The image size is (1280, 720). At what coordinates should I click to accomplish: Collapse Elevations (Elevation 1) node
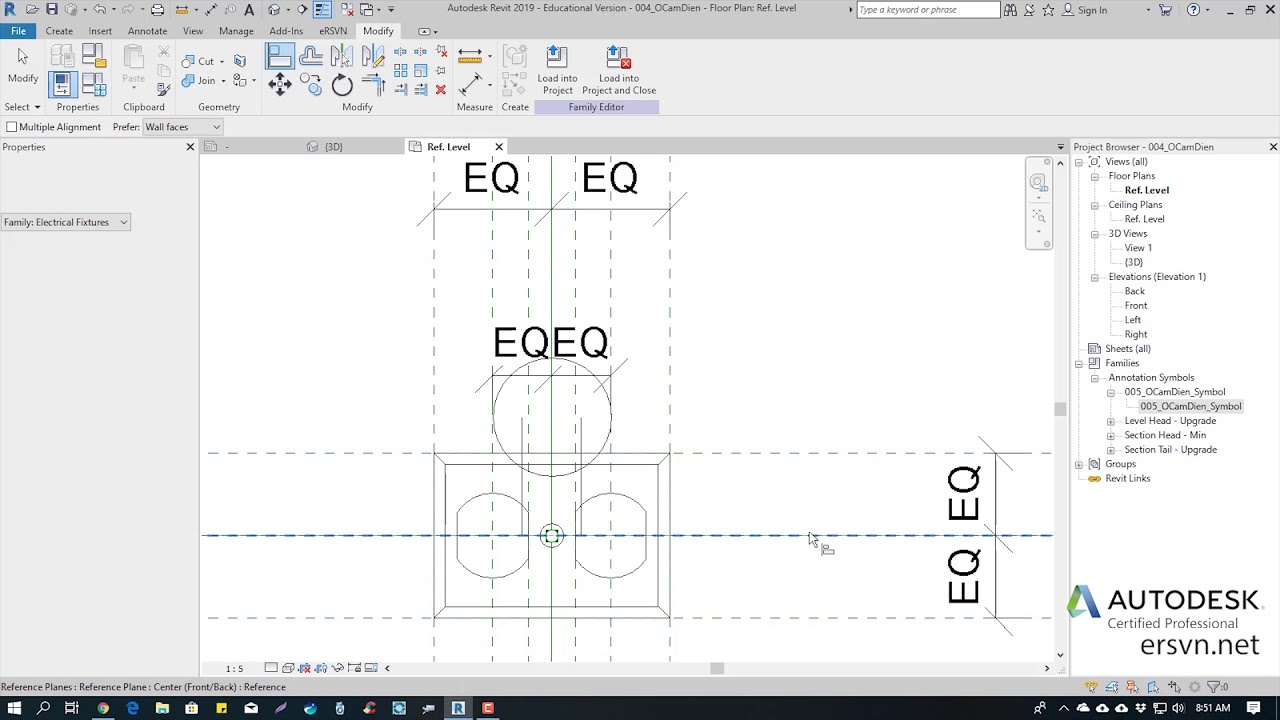coord(1095,277)
